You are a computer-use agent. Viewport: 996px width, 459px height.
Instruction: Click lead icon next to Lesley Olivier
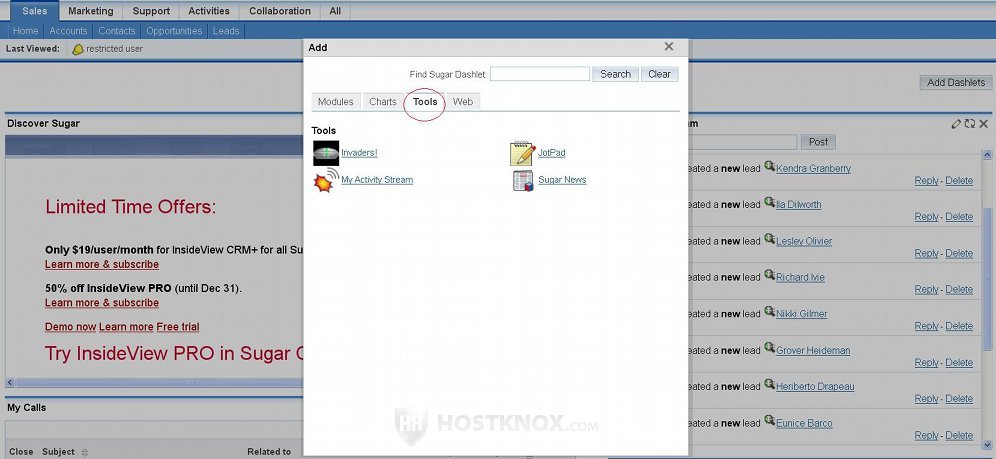point(769,239)
